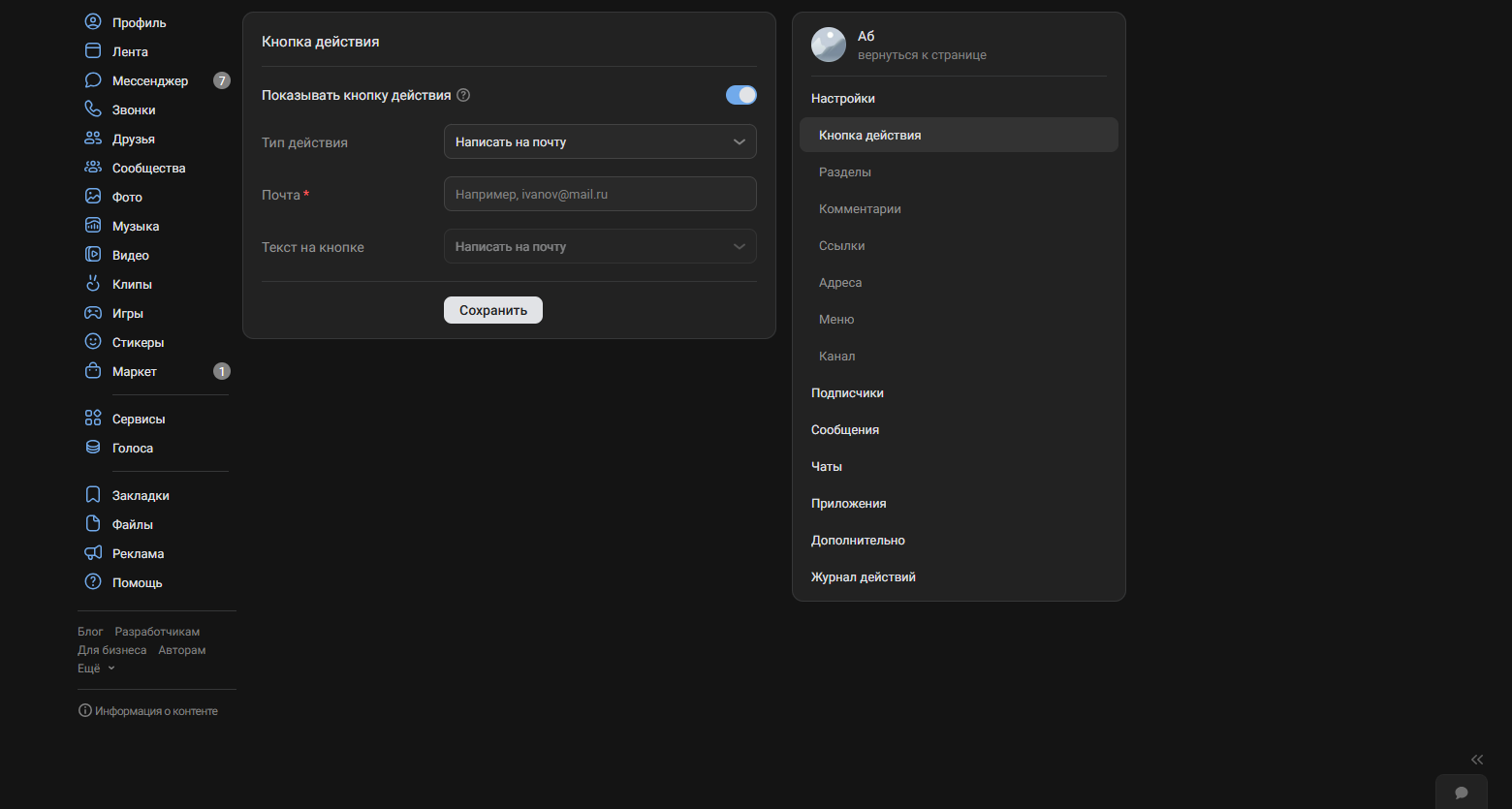Open the Игры gamepad icon

point(93,312)
